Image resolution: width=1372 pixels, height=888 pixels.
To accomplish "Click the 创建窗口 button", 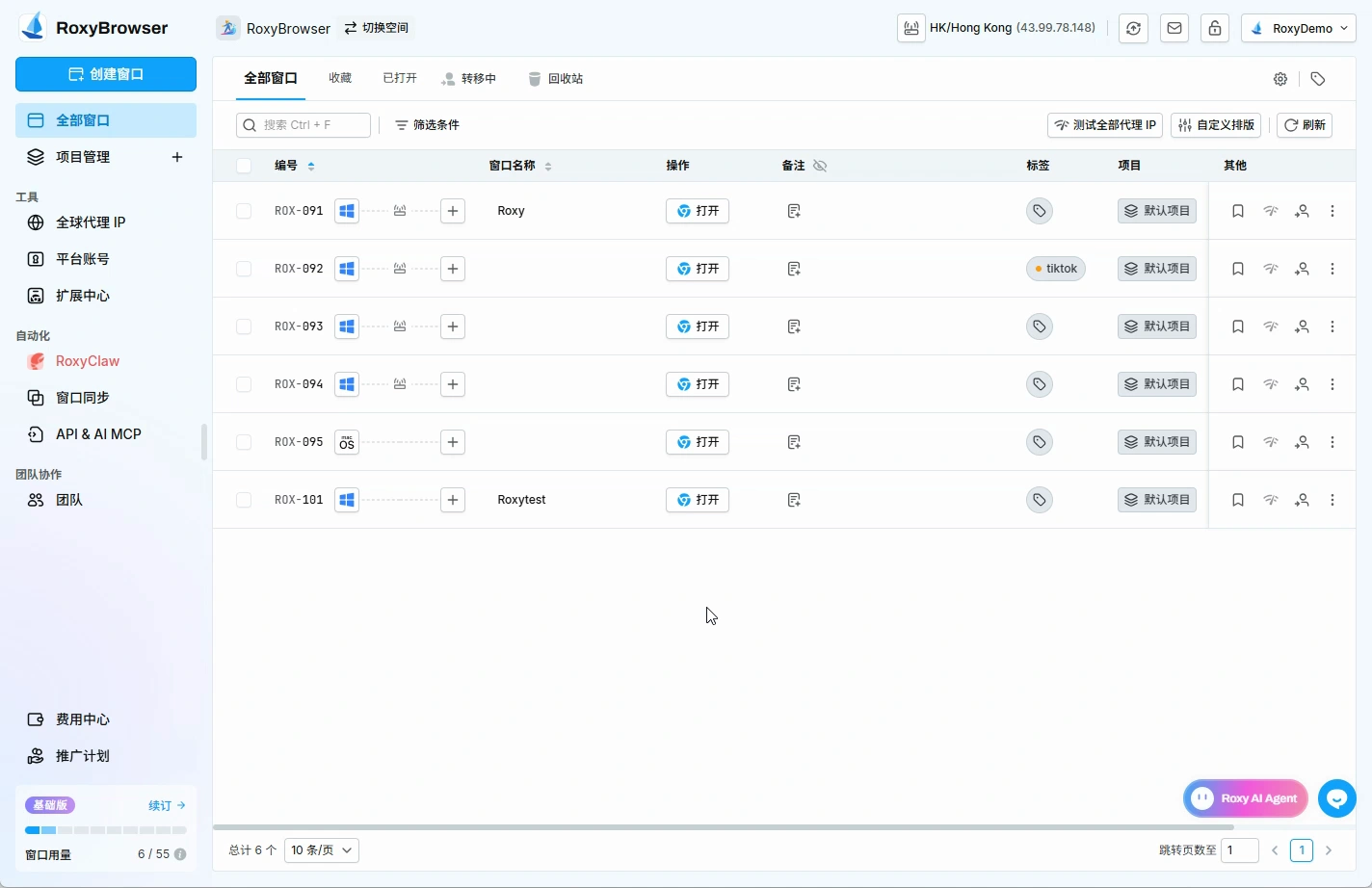I will pyautogui.click(x=106, y=74).
